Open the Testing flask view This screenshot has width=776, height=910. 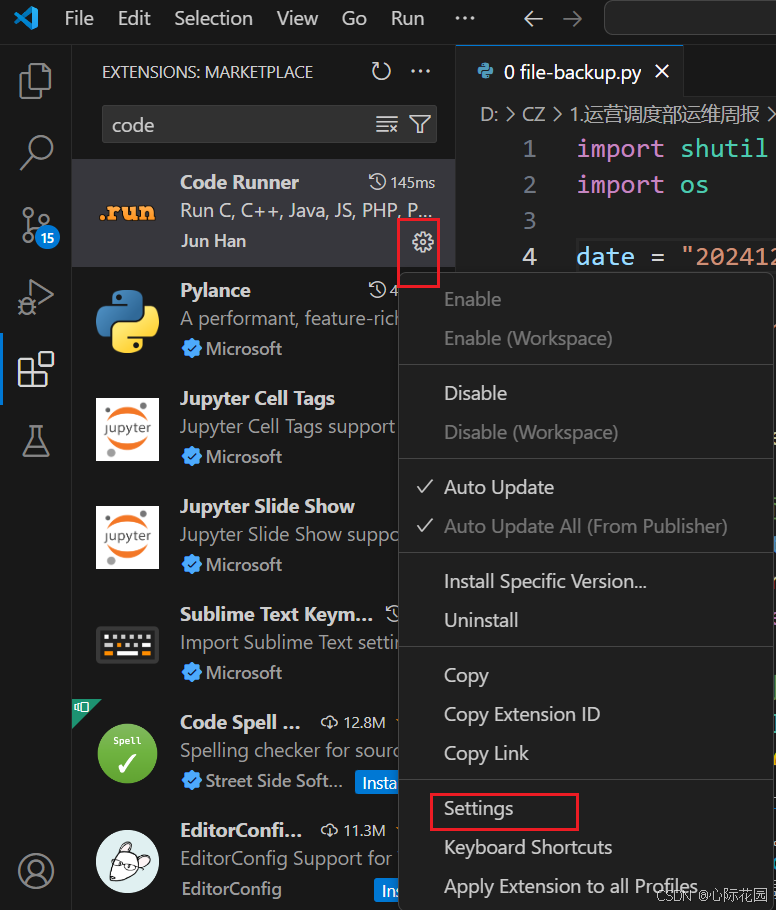36,441
